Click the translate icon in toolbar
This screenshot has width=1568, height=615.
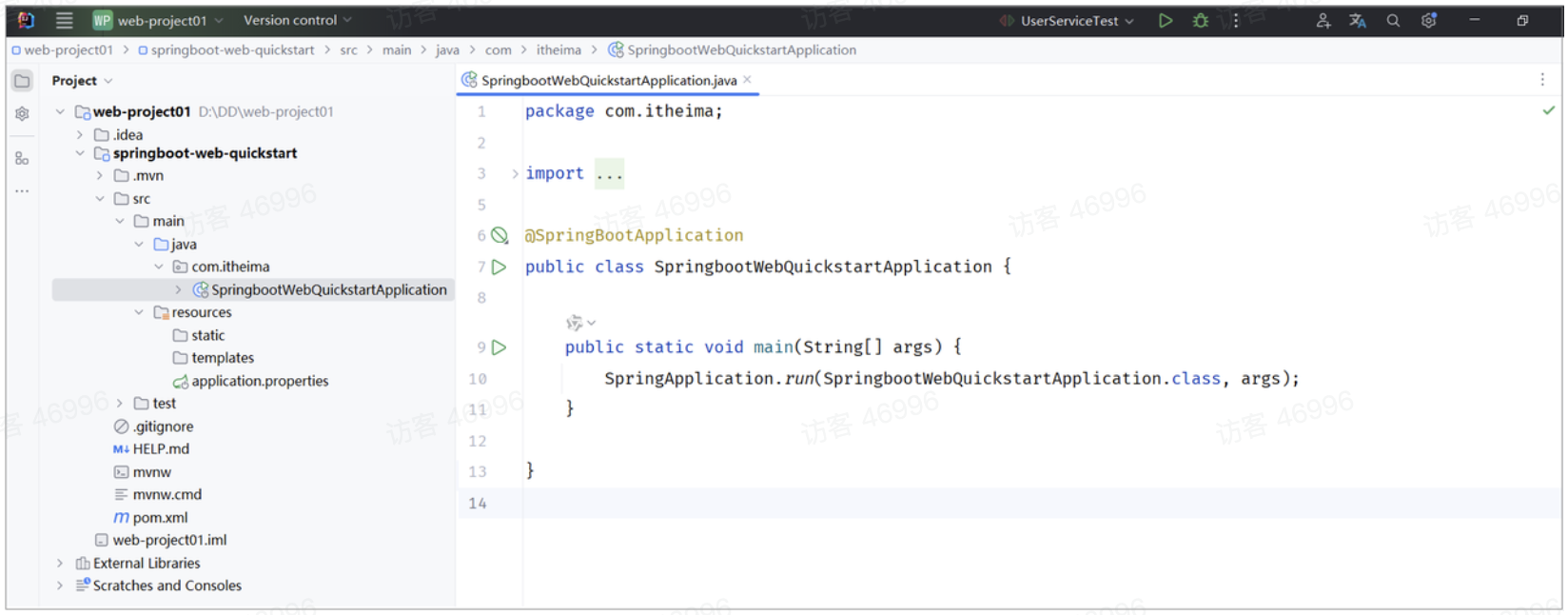click(1358, 20)
